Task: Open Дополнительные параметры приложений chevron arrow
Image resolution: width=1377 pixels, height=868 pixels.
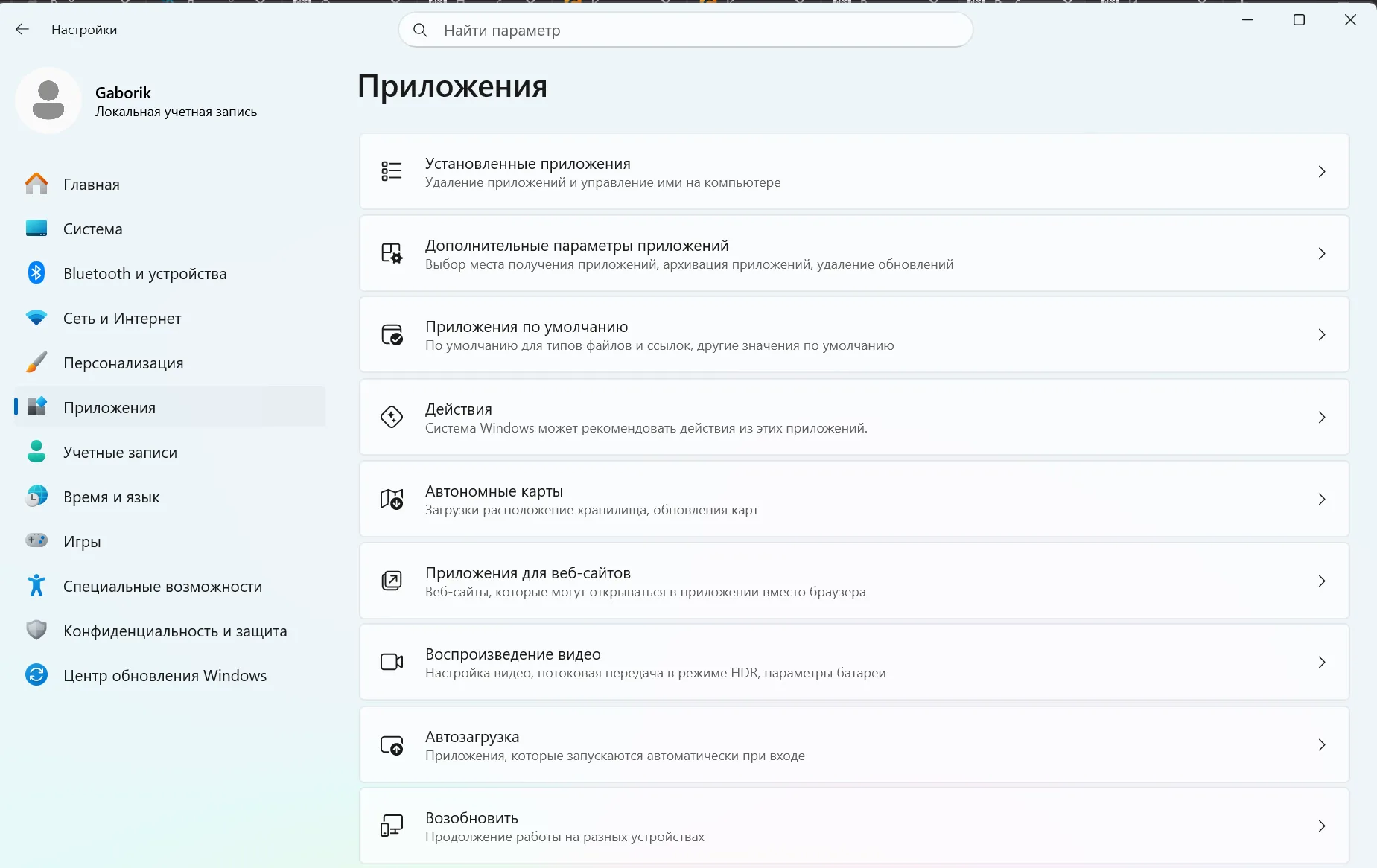Action: point(1322,253)
